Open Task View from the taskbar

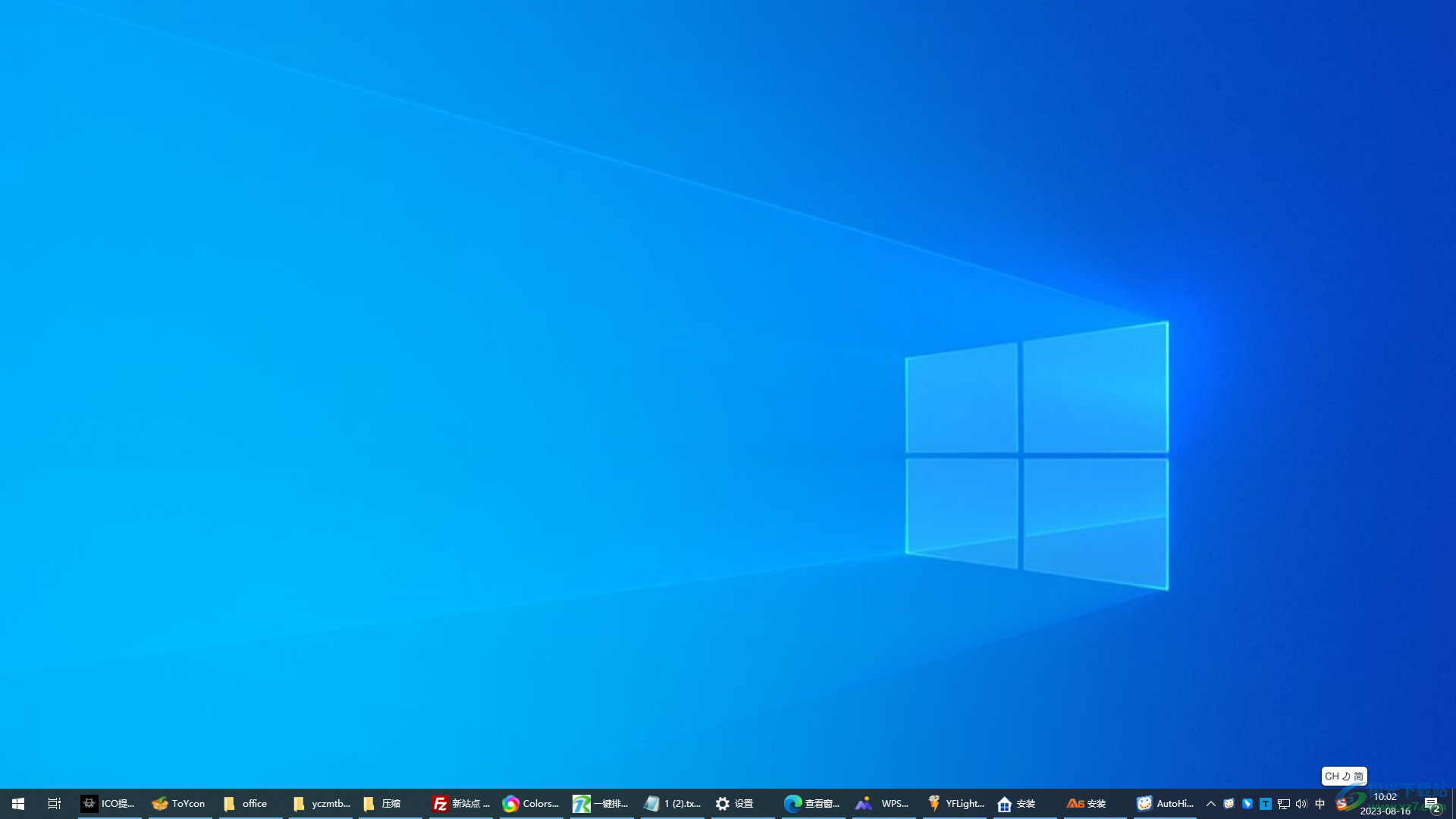[x=55, y=804]
